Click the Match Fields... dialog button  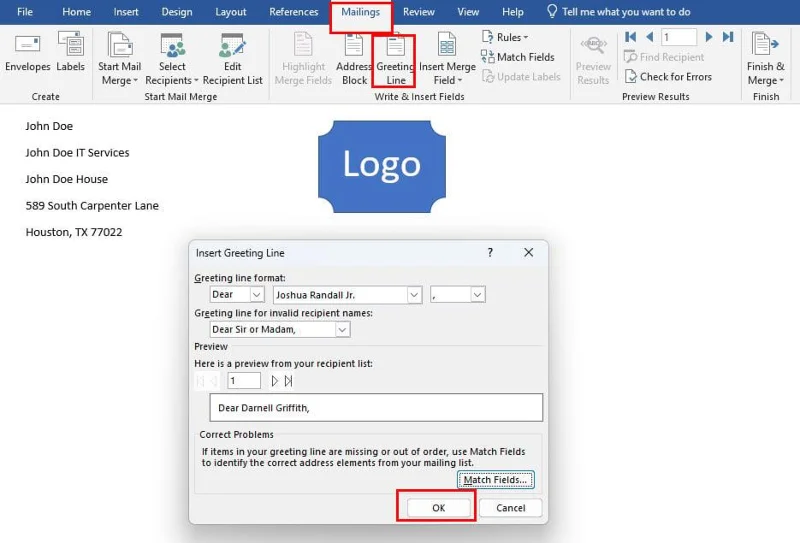pyautogui.click(x=495, y=480)
